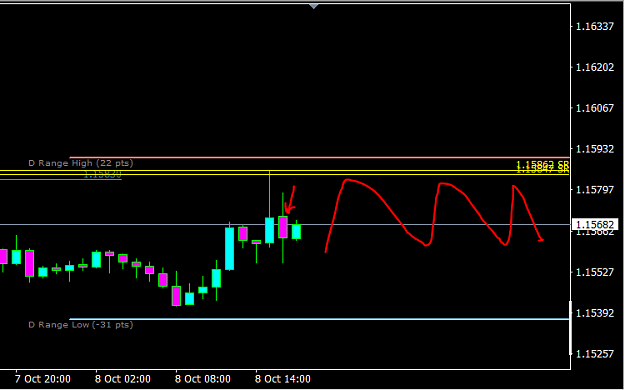The image size is (625, 390).
Task: Select the D Range Low (-31 pts) label
Action: coord(81,325)
